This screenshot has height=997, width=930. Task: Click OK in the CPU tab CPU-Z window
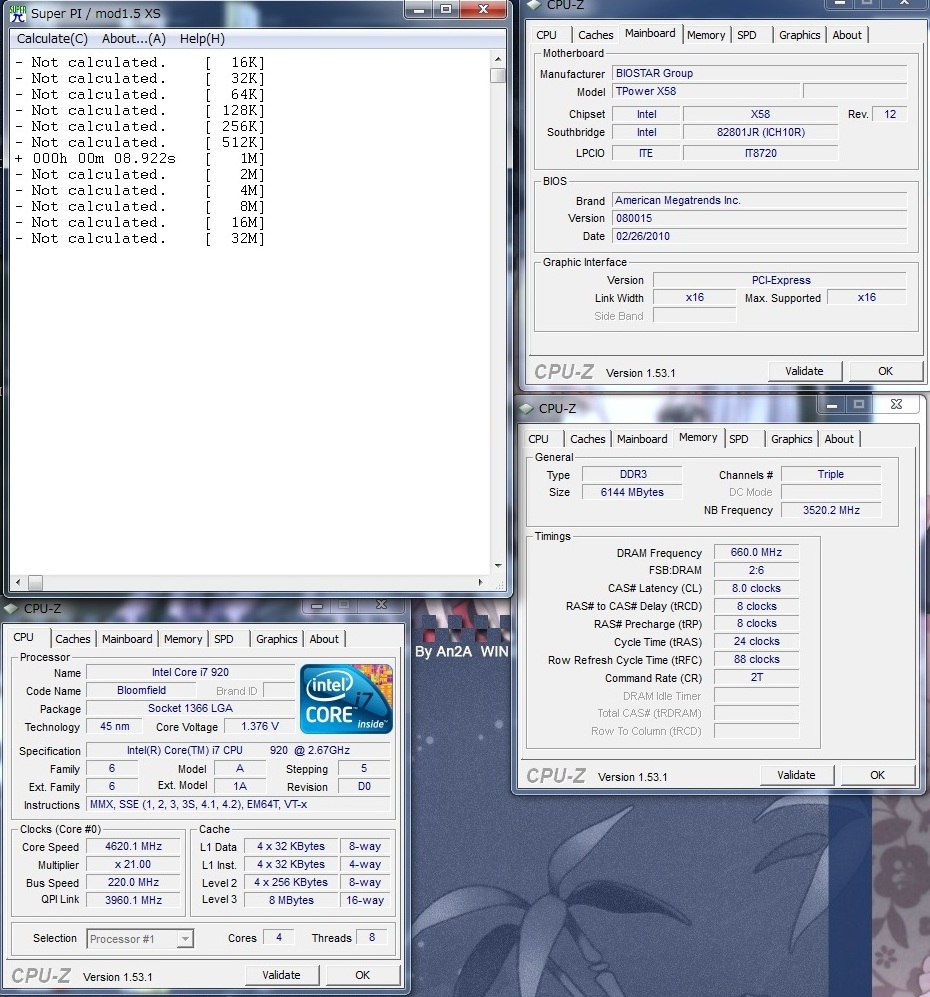[362, 975]
